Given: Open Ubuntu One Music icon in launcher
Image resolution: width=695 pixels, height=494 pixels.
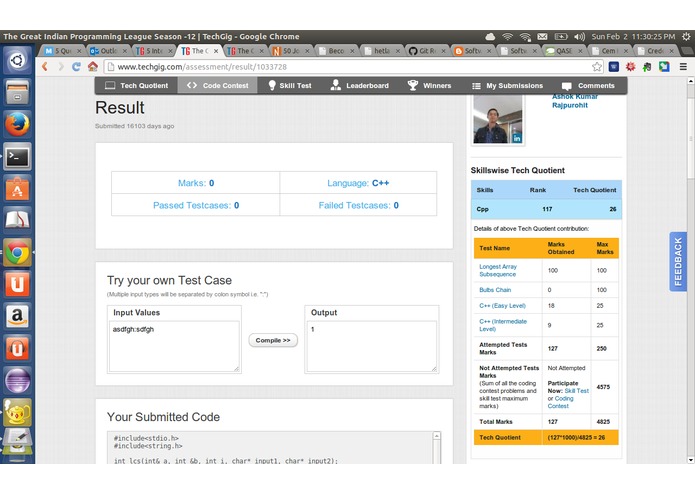Looking at the screenshot, I should click(x=17, y=348).
